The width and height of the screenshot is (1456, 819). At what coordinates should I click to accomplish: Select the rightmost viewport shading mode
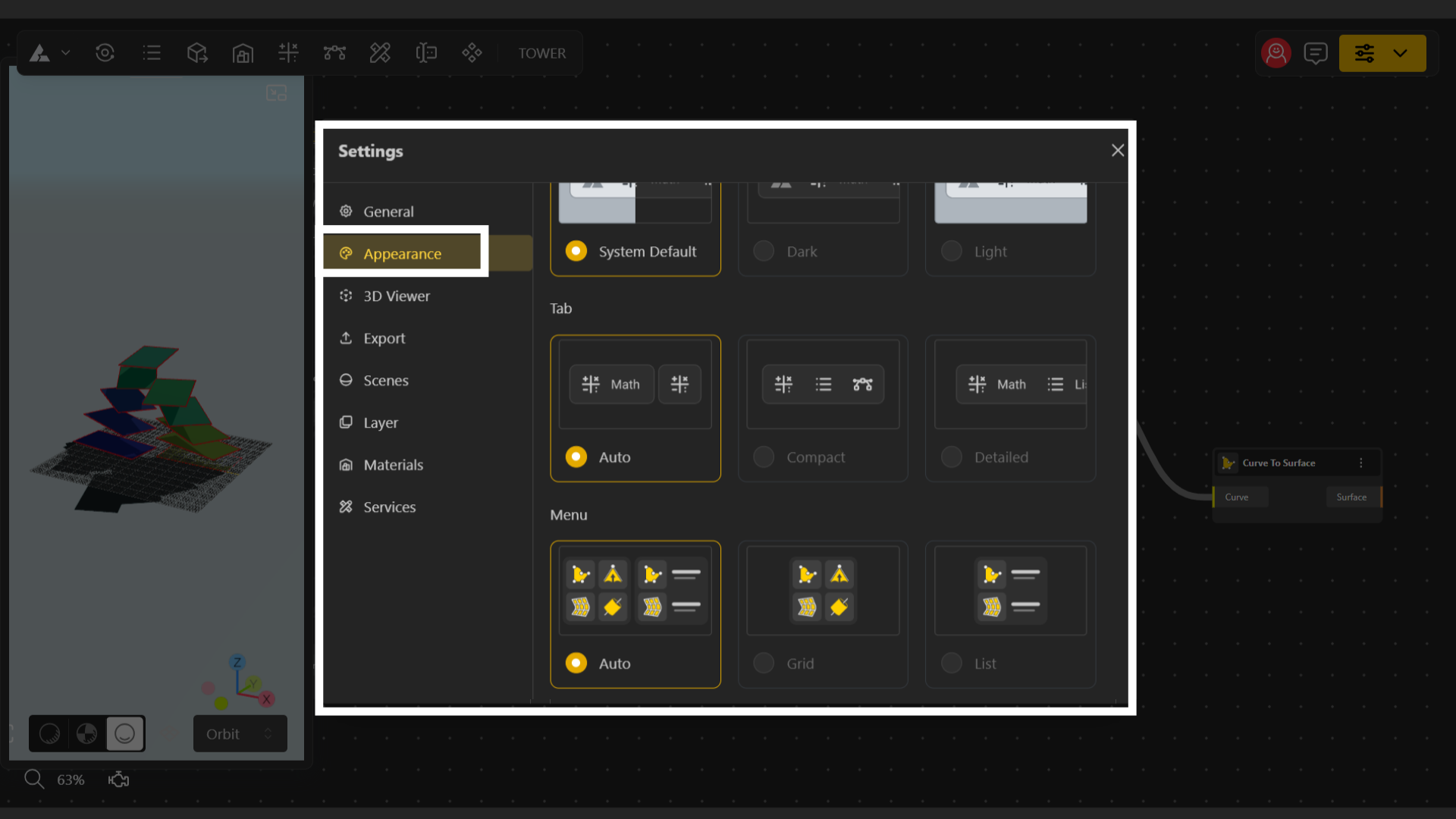pyautogui.click(x=125, y=734)
